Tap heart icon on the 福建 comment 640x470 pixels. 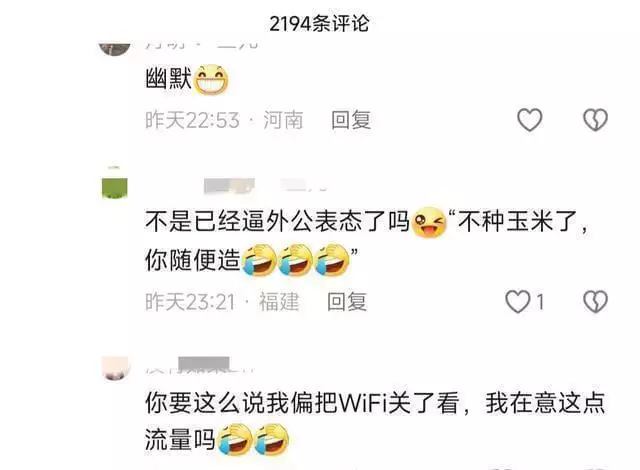coord(518,302)
